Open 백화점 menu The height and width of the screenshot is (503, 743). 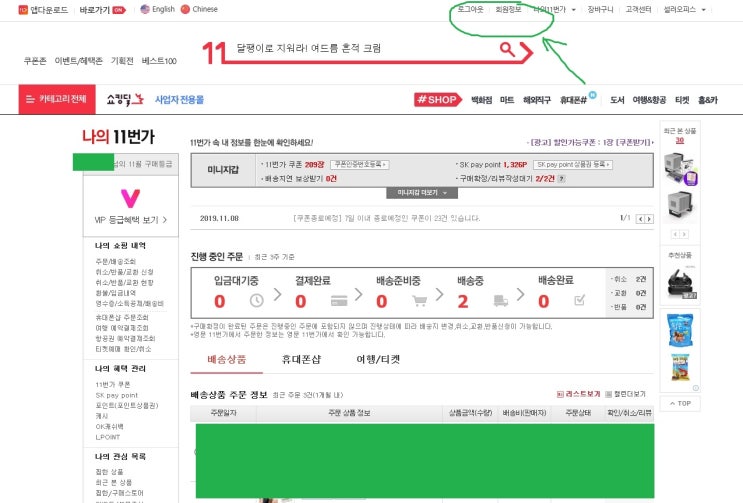[481, 100]
